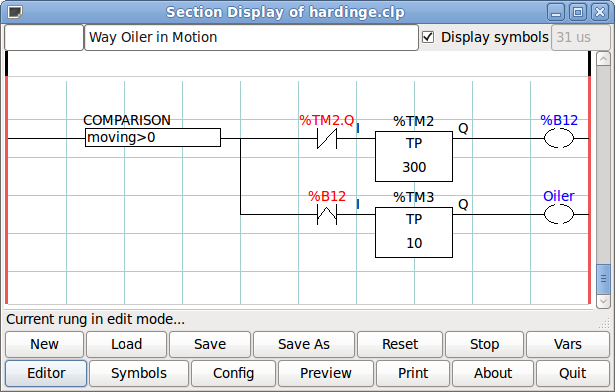This screenshot has width=615, height=392.
Task: Select the %B12 rising-edge contact symbol
Action: tap(327, 215)
